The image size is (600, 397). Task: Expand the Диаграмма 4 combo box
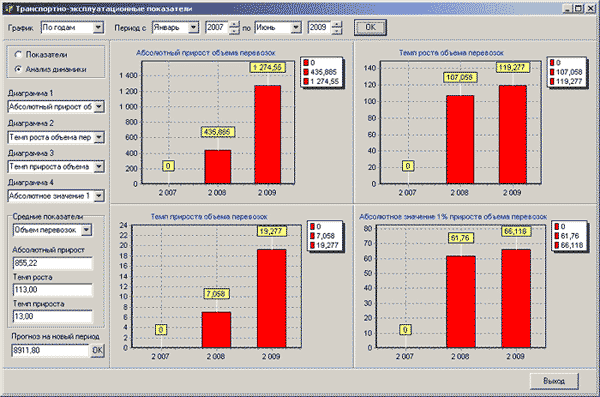[99, 196]
